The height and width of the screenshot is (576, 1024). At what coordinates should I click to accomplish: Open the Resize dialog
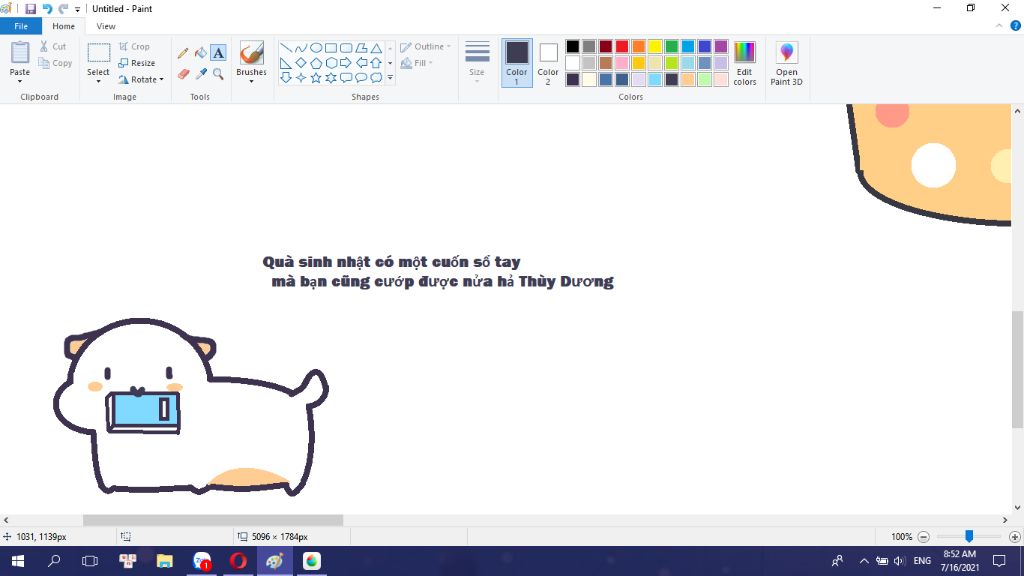click(x=136, y=63)
